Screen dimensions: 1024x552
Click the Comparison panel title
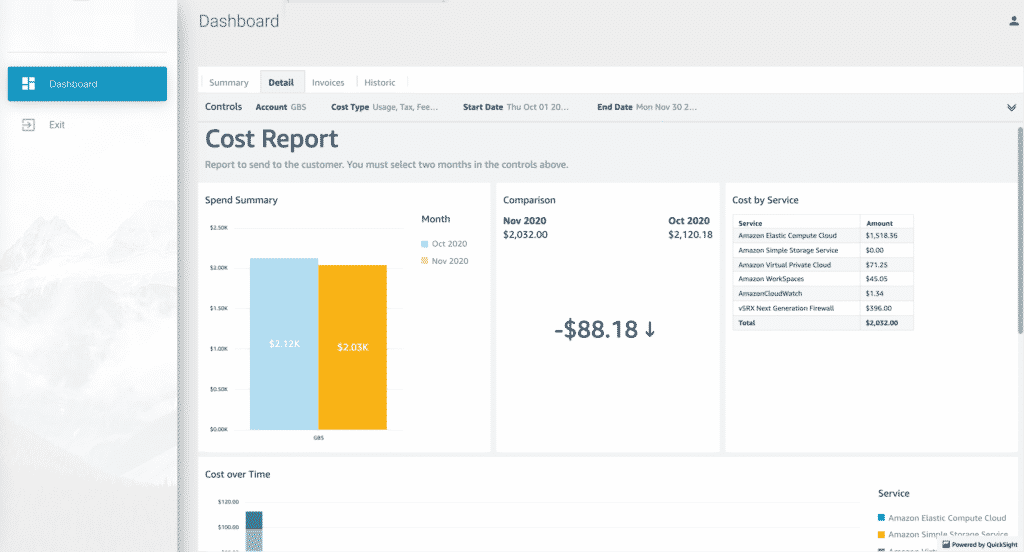529,200
